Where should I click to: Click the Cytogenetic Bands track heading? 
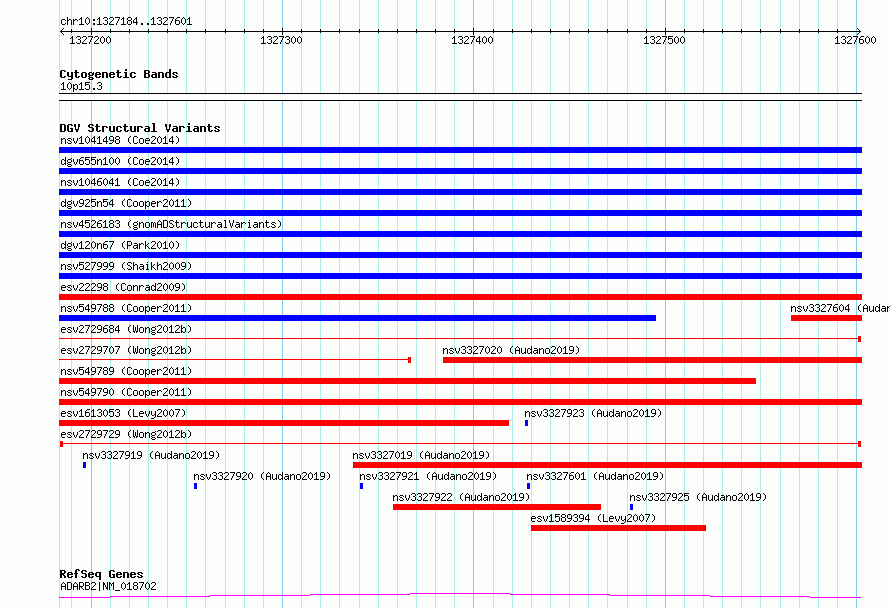click(119, 74)
